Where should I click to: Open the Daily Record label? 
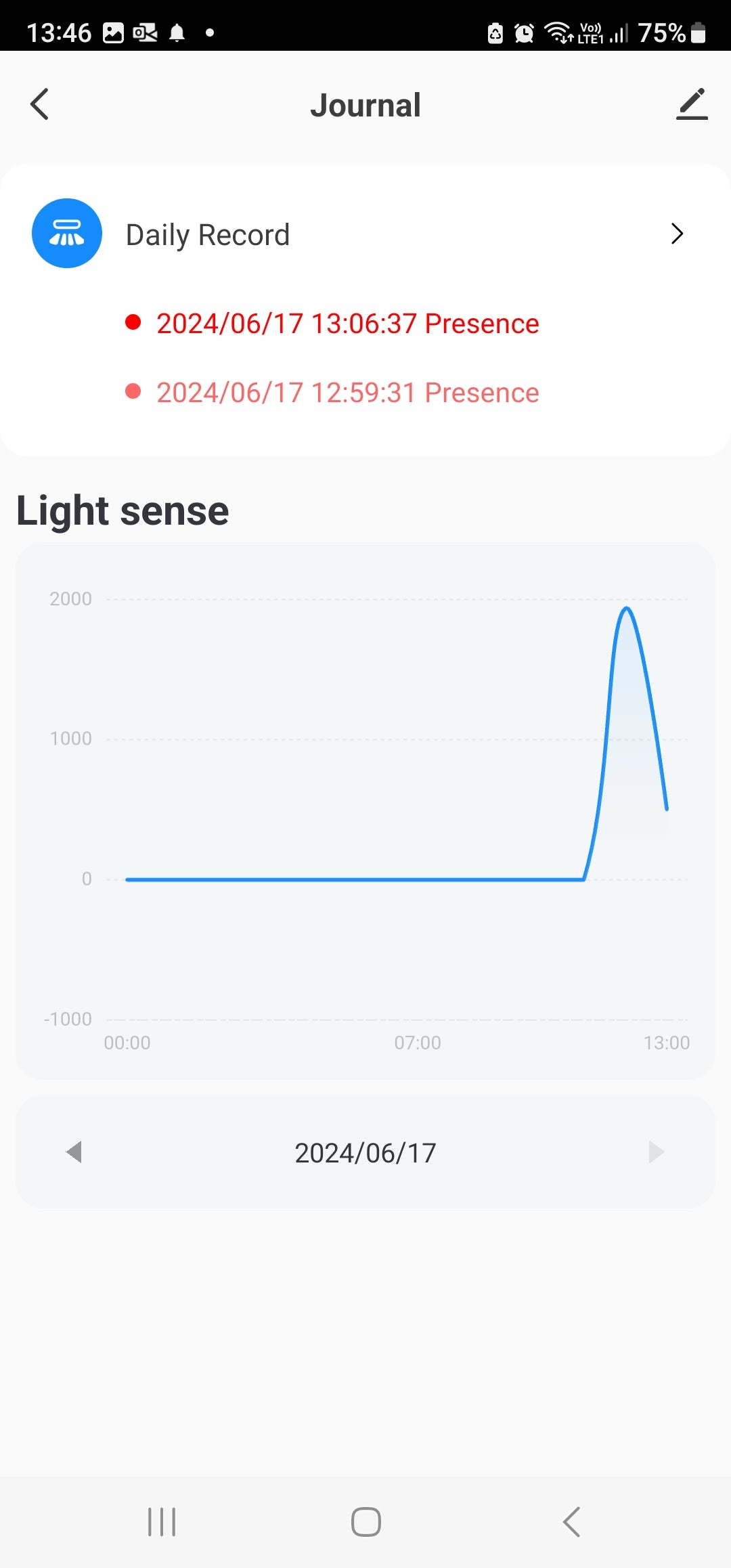pos(208,235)
